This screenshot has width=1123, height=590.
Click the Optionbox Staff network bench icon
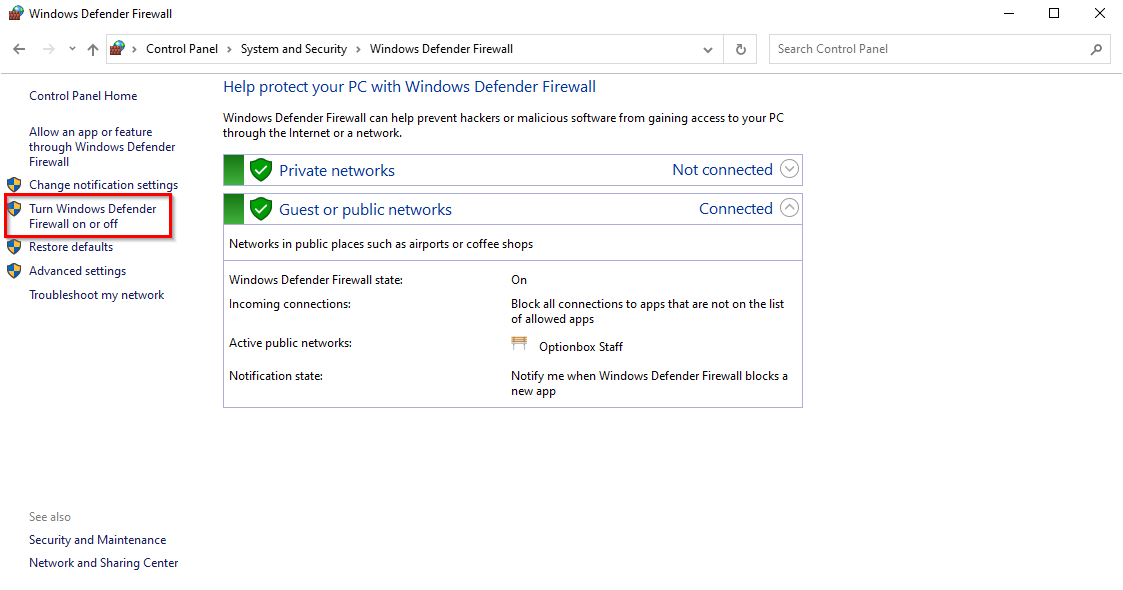click(519, 344)
